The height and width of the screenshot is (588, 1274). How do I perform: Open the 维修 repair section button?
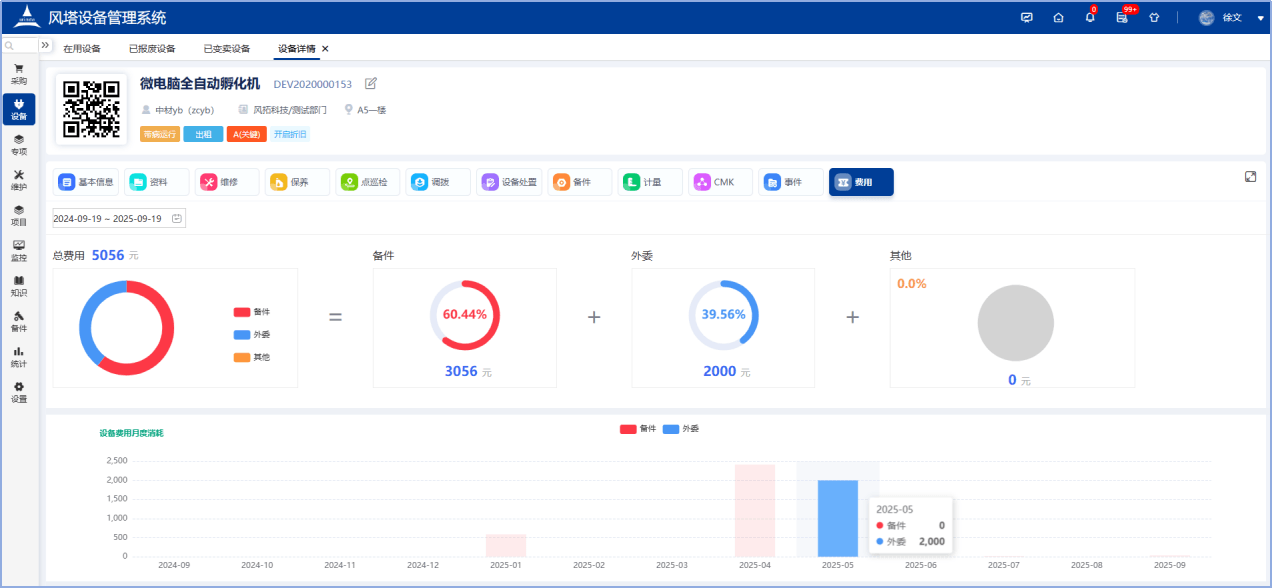227,182
